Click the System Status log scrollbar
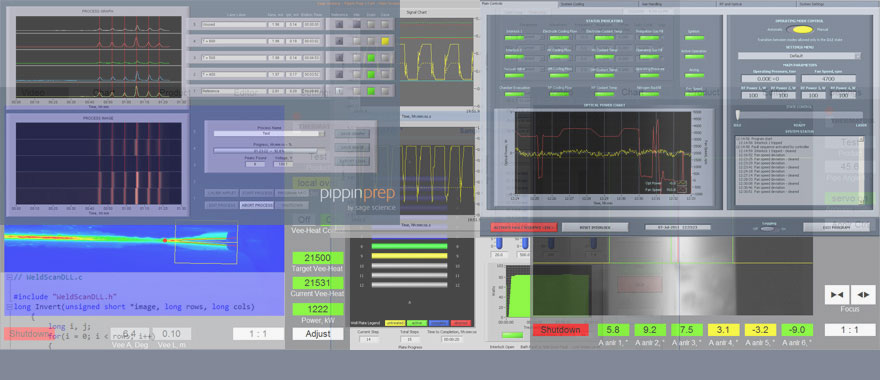 (861, 170)
